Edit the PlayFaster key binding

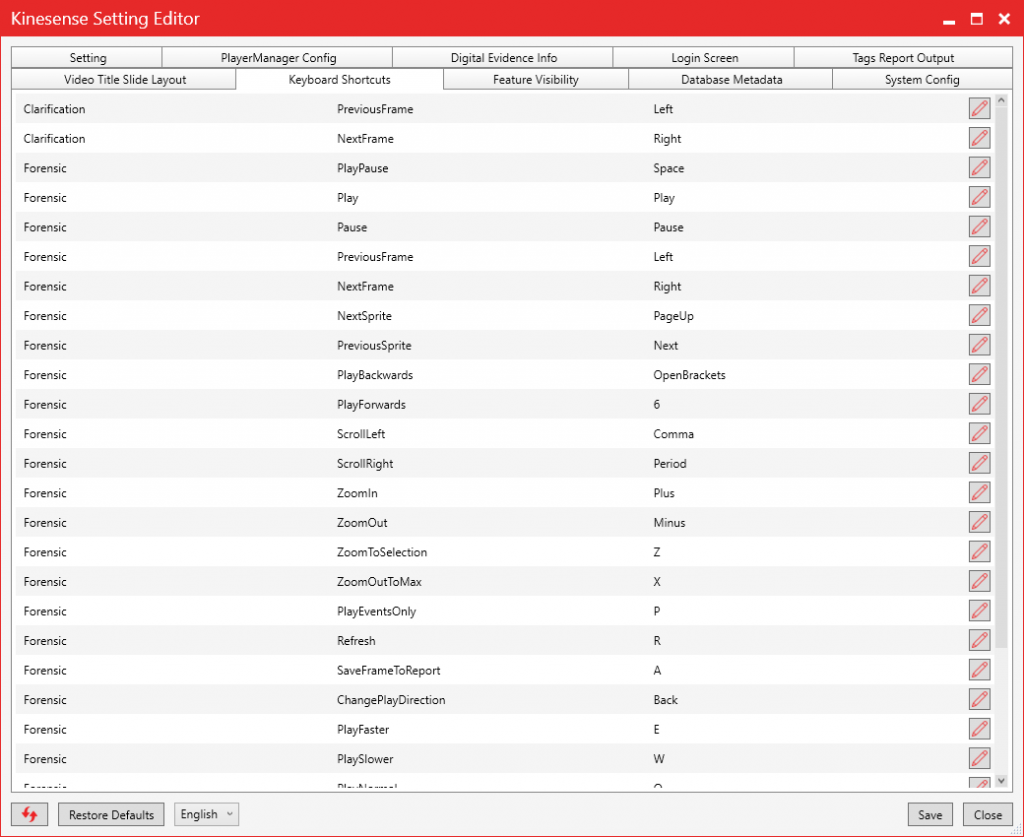pos(979,729)
